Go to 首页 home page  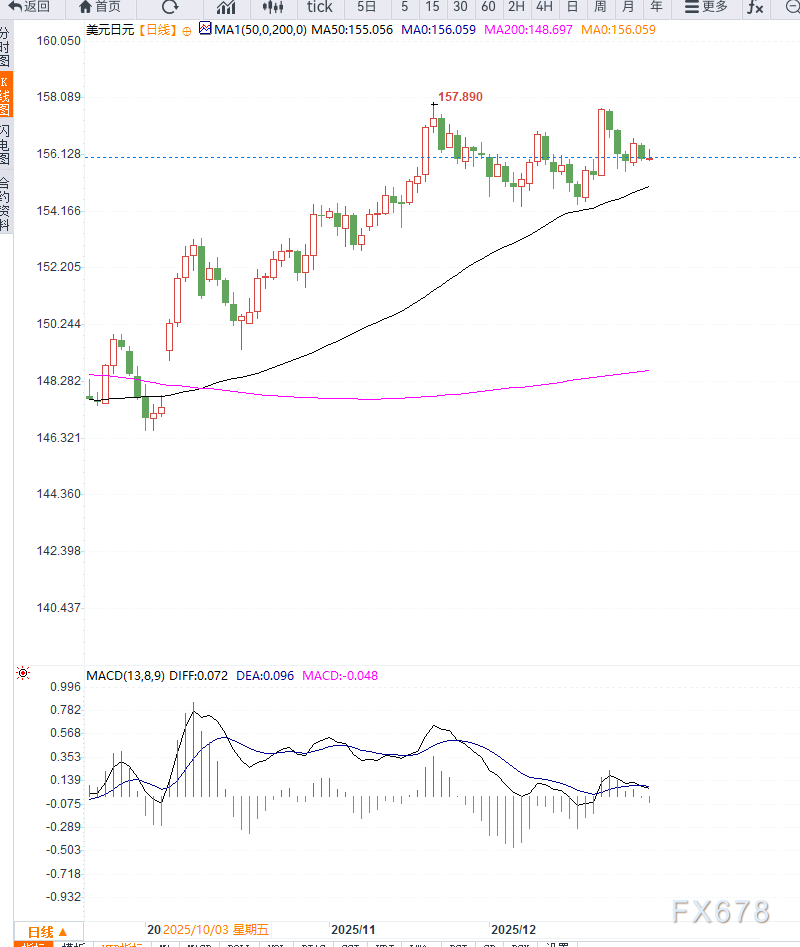tap(98, 6)
